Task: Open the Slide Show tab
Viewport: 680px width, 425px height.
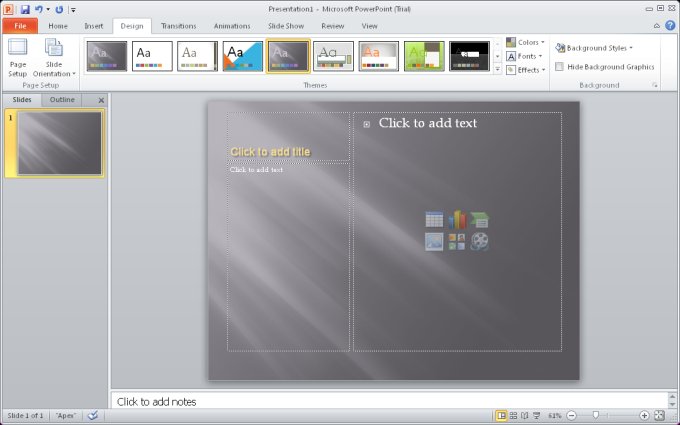Action: point(286,26)
